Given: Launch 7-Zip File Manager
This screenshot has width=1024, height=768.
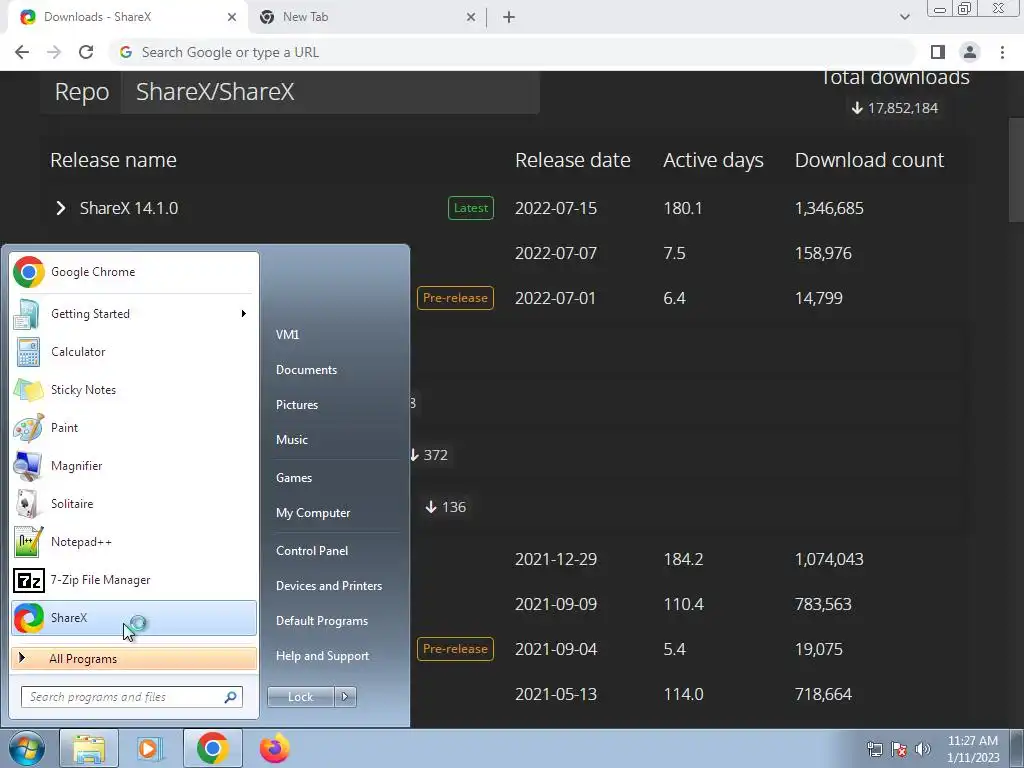Looking at the screenshot, I should (x=133, y=580).
